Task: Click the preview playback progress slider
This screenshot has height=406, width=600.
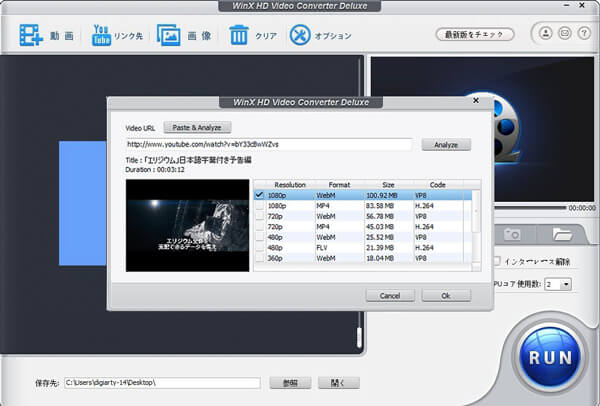Action: 530,208
